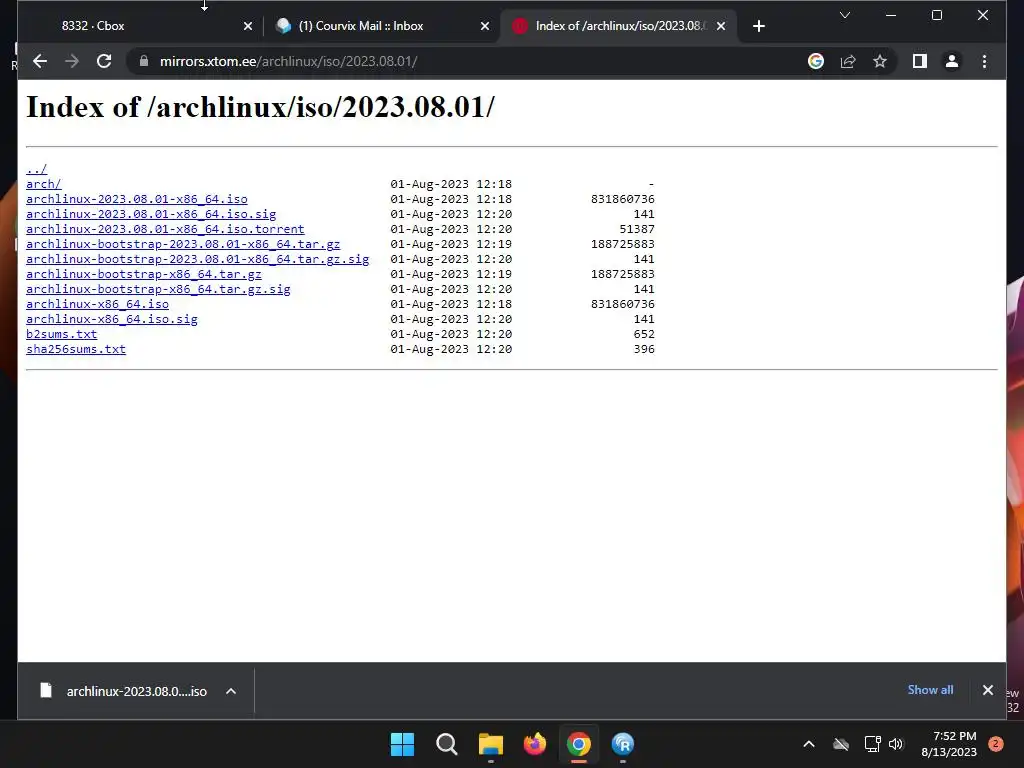Open the sha256sums.txt file link
Image resolution: width=1024 pixels, height=768 pixels.
coord(76,349)
